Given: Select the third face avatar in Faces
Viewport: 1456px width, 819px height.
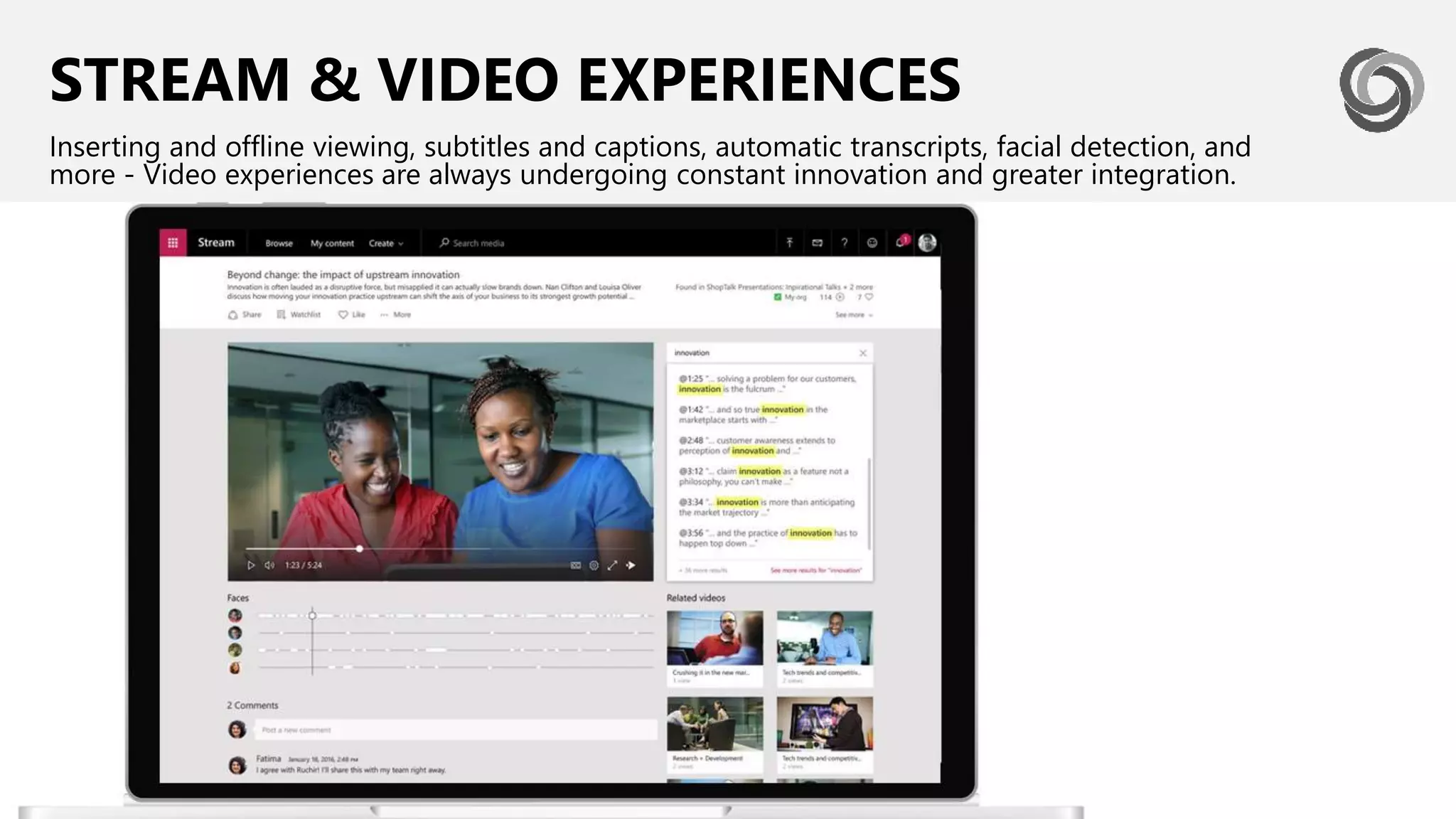Looking at the screenshot, I should (235, 650).
